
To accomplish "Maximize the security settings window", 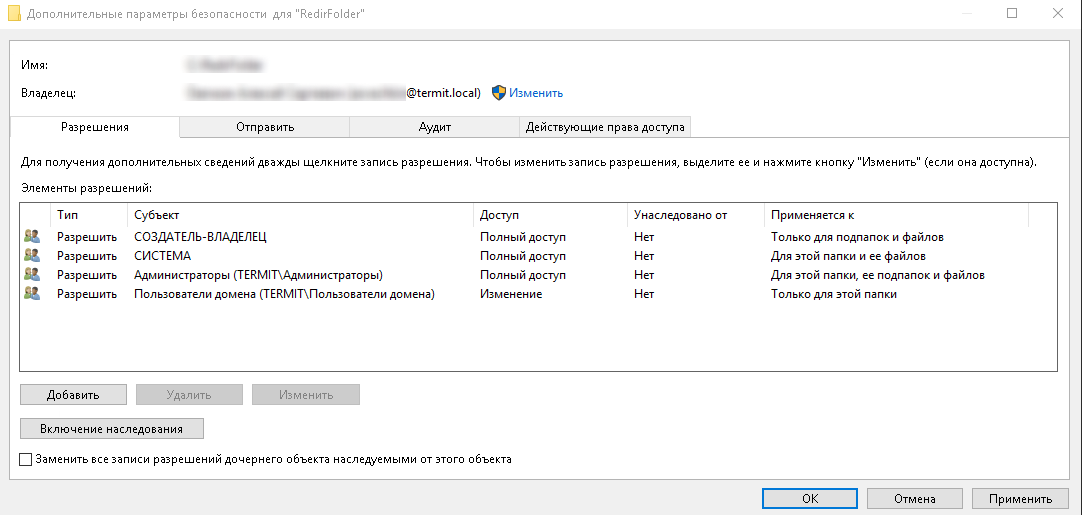I will (1012, 13).
